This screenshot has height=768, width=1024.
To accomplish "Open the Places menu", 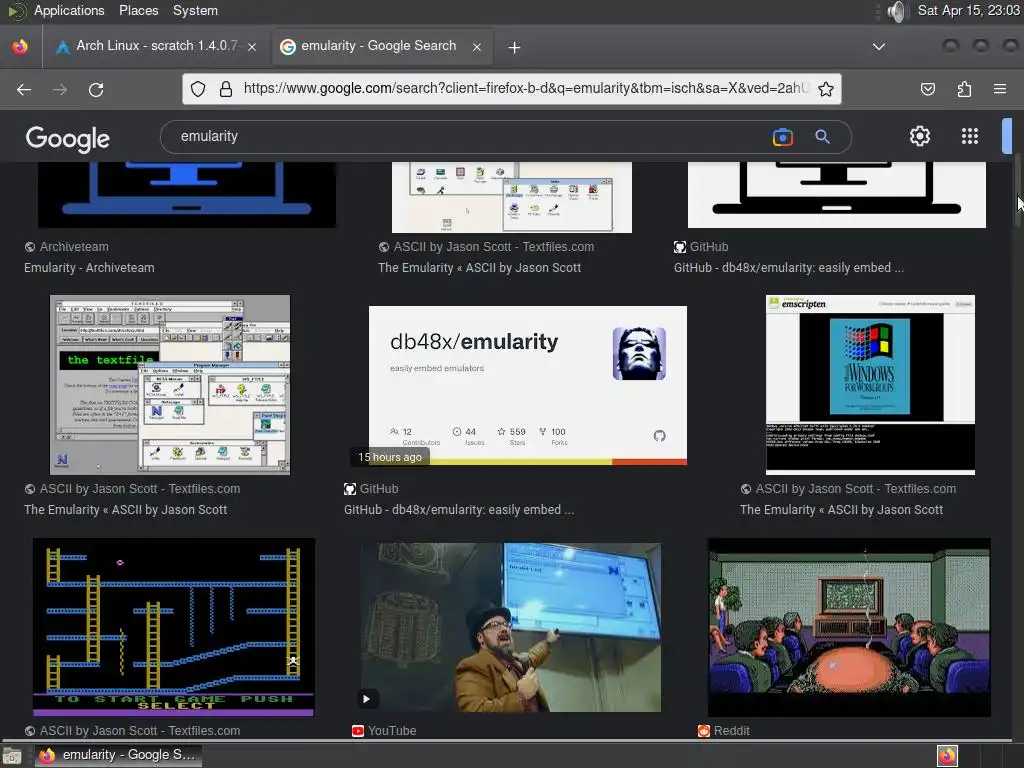I will [138, 10].
